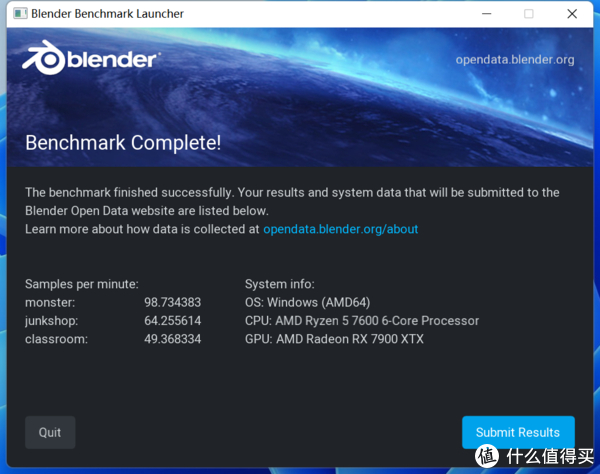600x474 pixels.
Task: Click the System info label
Action: tap(280, 284)
